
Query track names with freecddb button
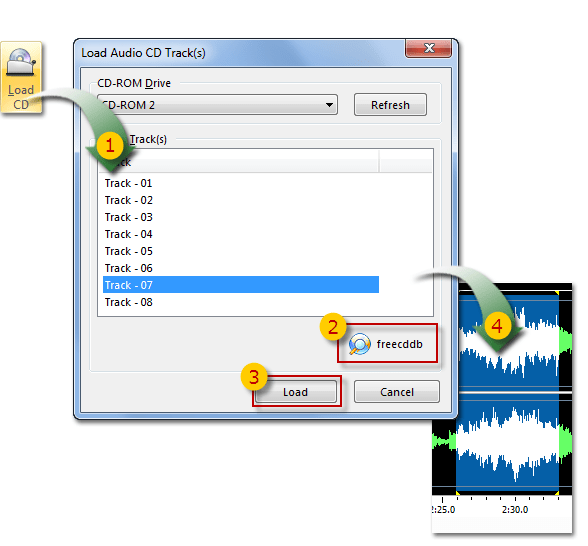tap(387, 344)
